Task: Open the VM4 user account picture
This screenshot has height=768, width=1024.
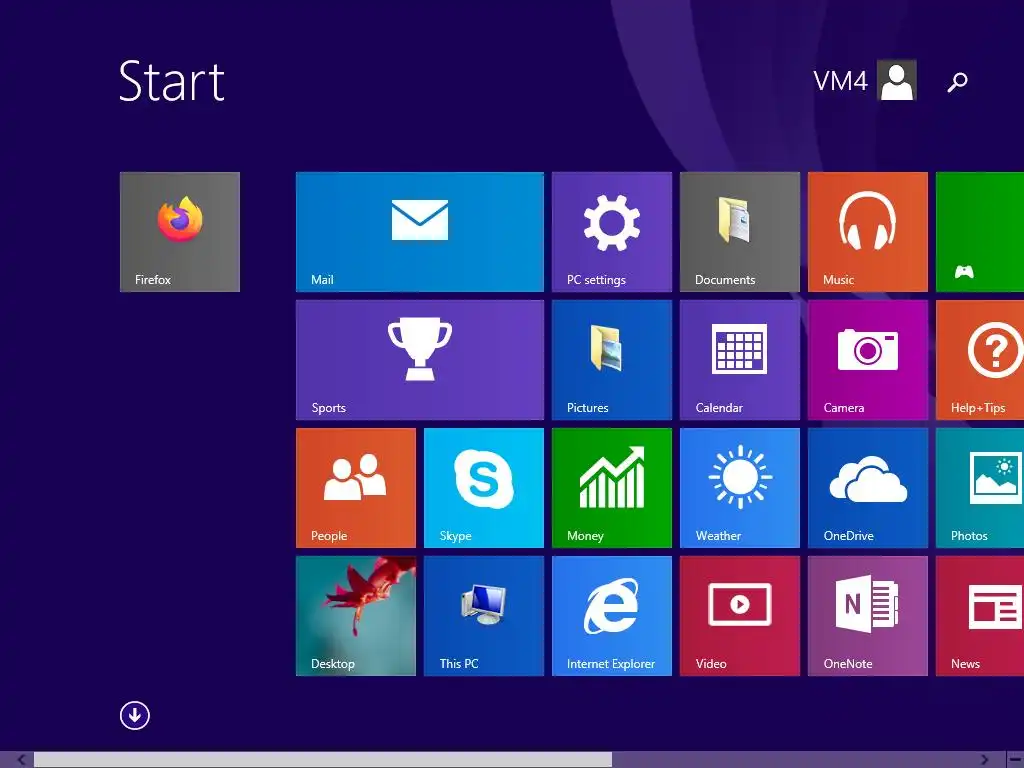Action: (x=897, y=80)
